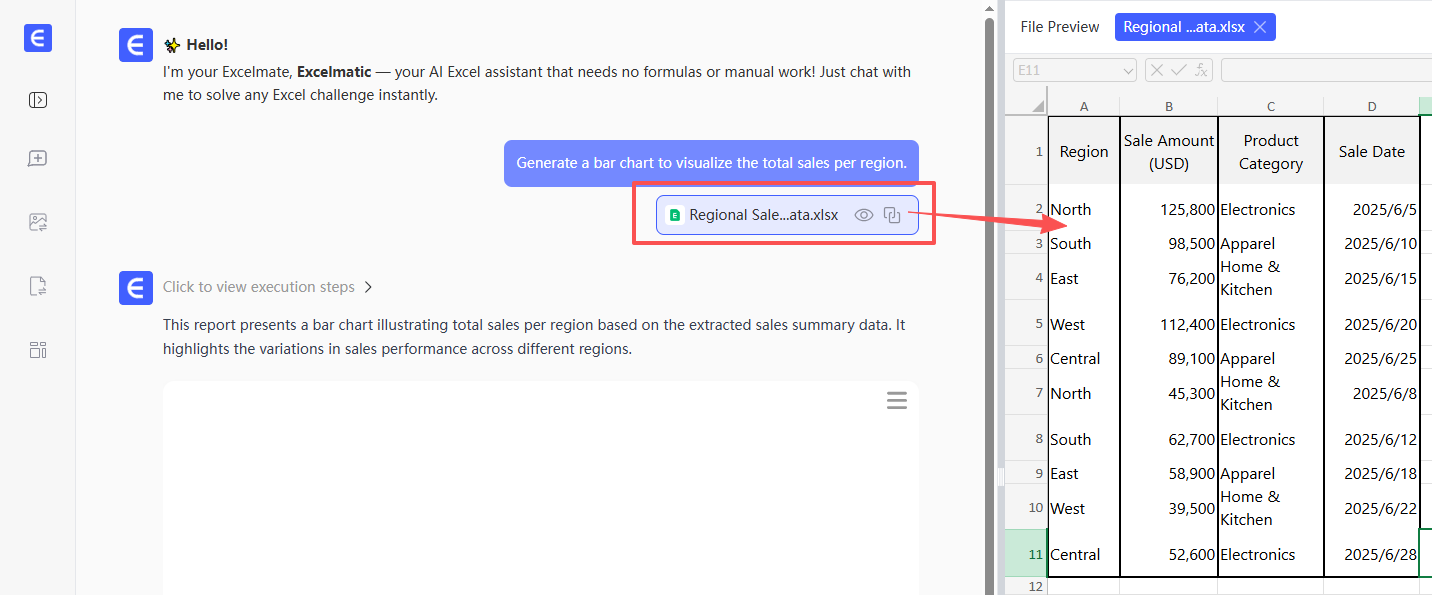Open the image conversion tool icon
This screenshot has height=595, width=1432.
(38, 223)
